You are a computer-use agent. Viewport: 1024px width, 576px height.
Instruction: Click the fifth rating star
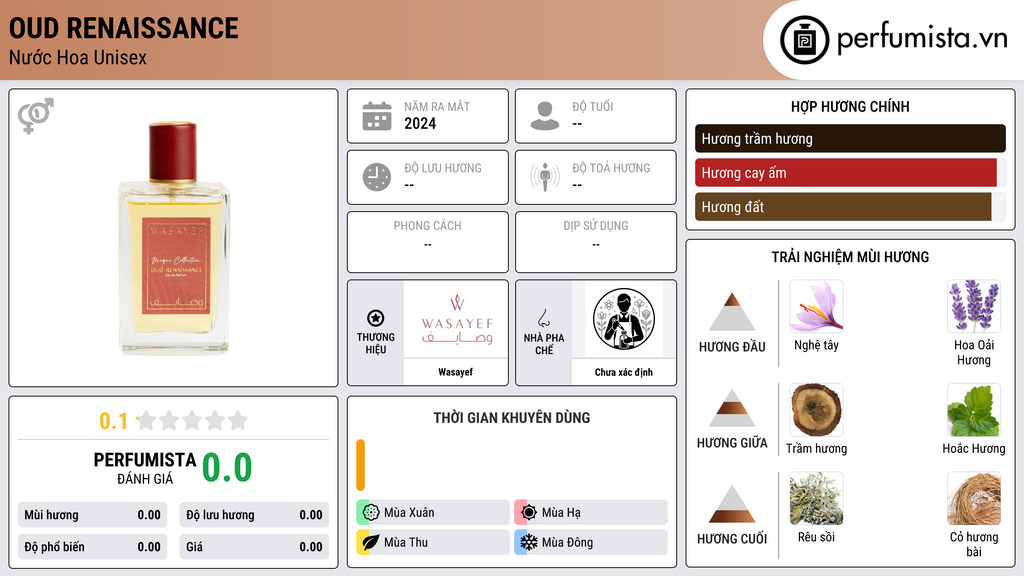pyautogui.click(x=238, y=420)
